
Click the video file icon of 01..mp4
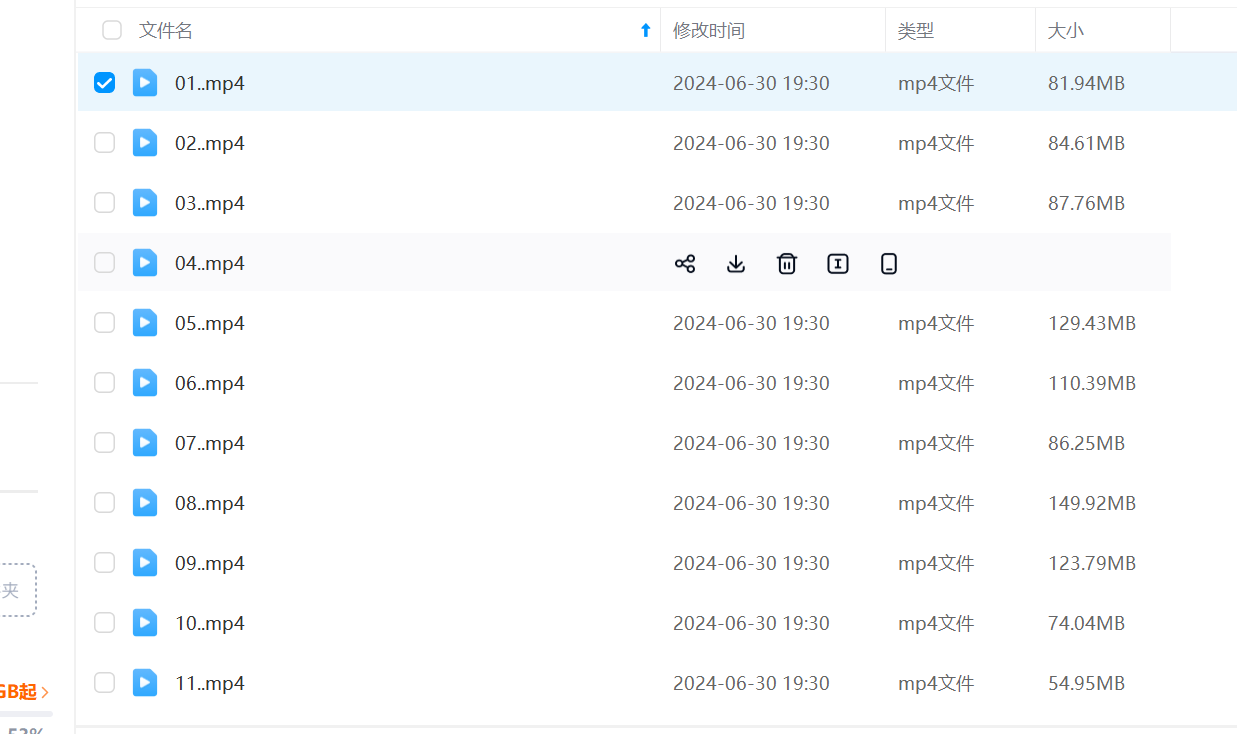tap(145, 83)
